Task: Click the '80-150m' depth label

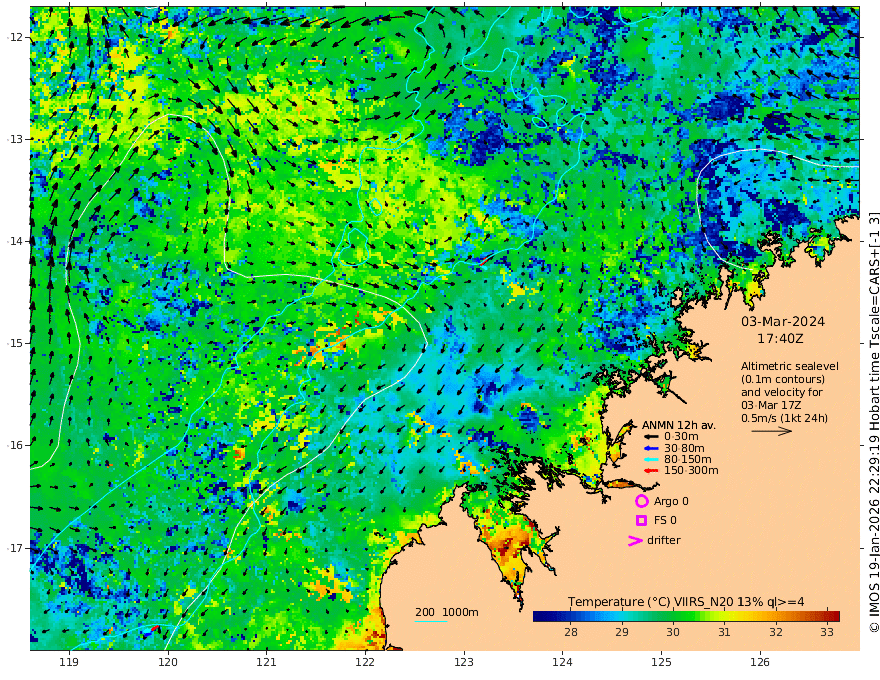Action: tap(688, 459)
